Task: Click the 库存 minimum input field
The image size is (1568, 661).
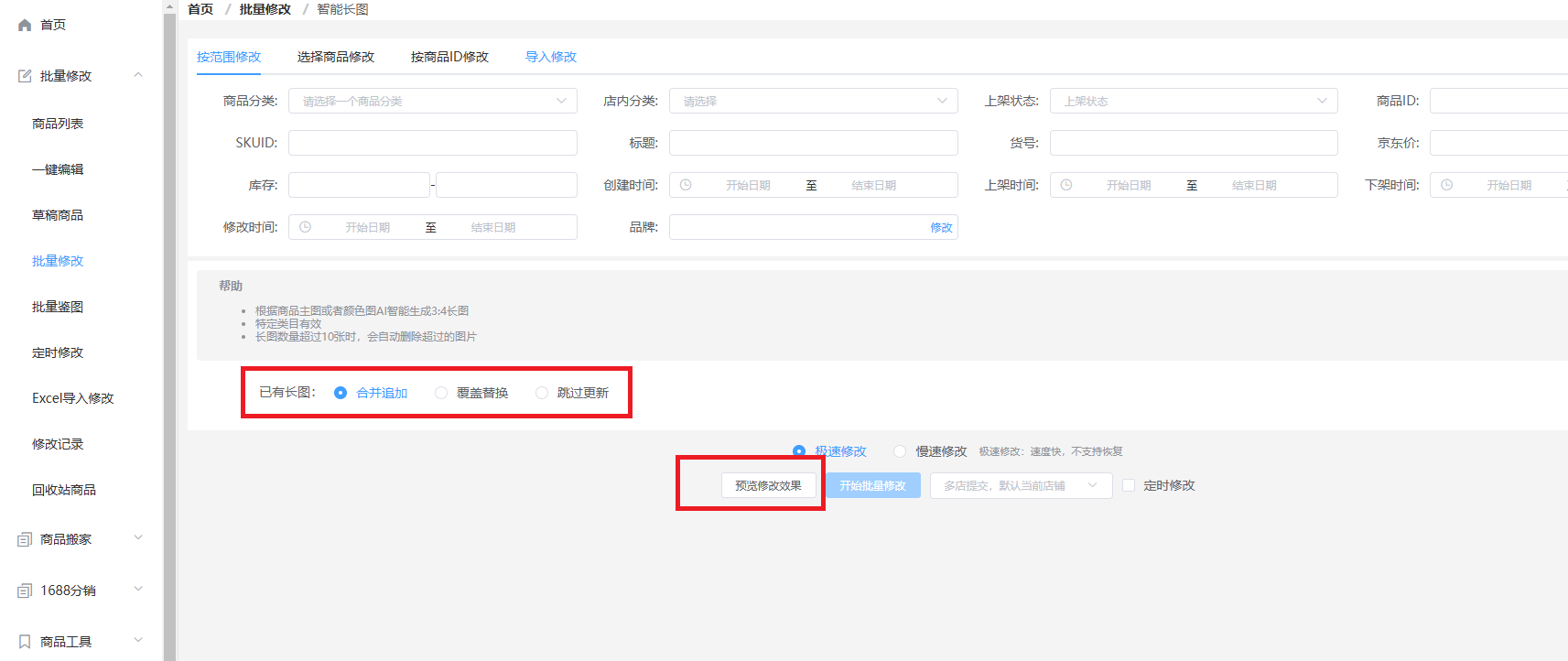Action: point(359,185)
